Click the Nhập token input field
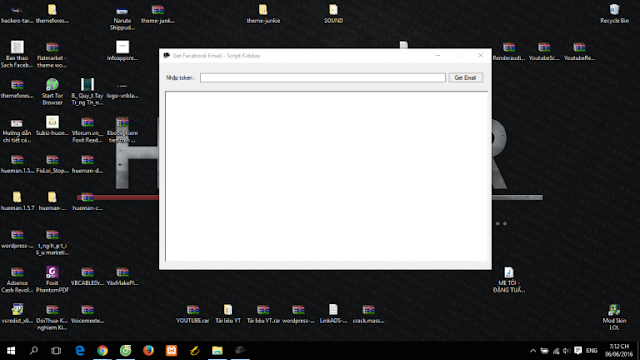This screenshot has width=640, height=360. (322, 78)
